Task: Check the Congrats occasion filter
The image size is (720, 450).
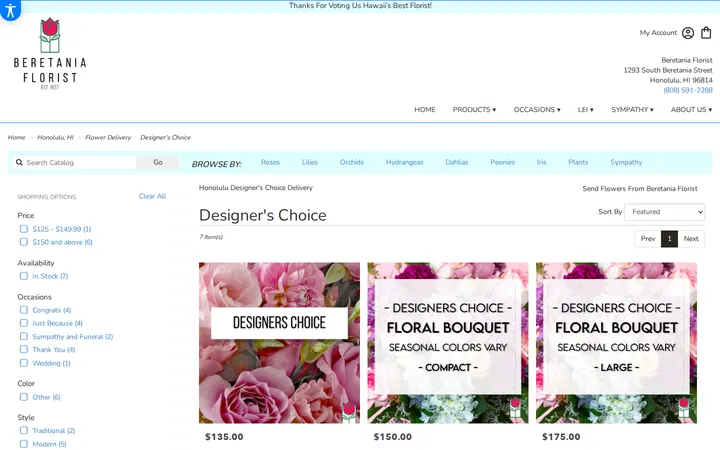Action: coord(24,310)
